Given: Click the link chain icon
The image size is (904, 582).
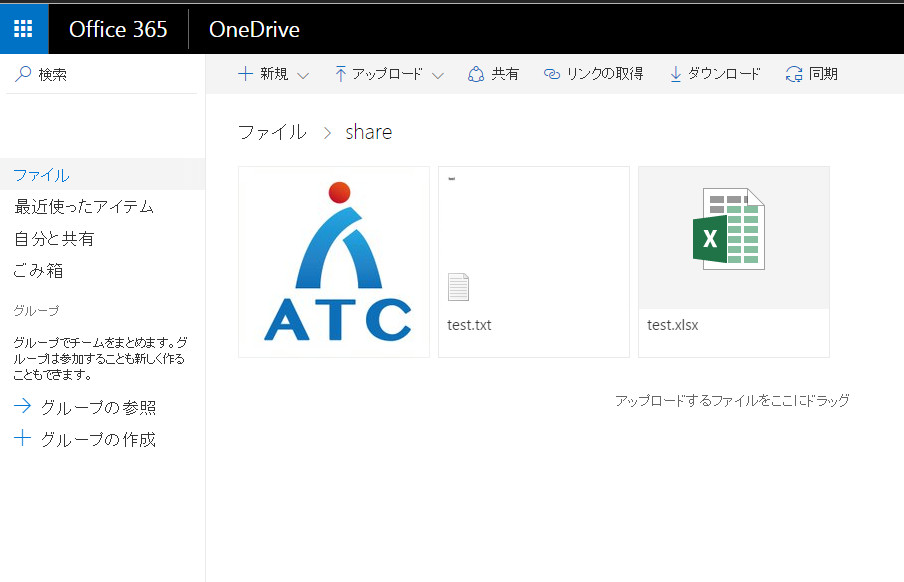Looking at the screenshot, I should tap(552, 74).
